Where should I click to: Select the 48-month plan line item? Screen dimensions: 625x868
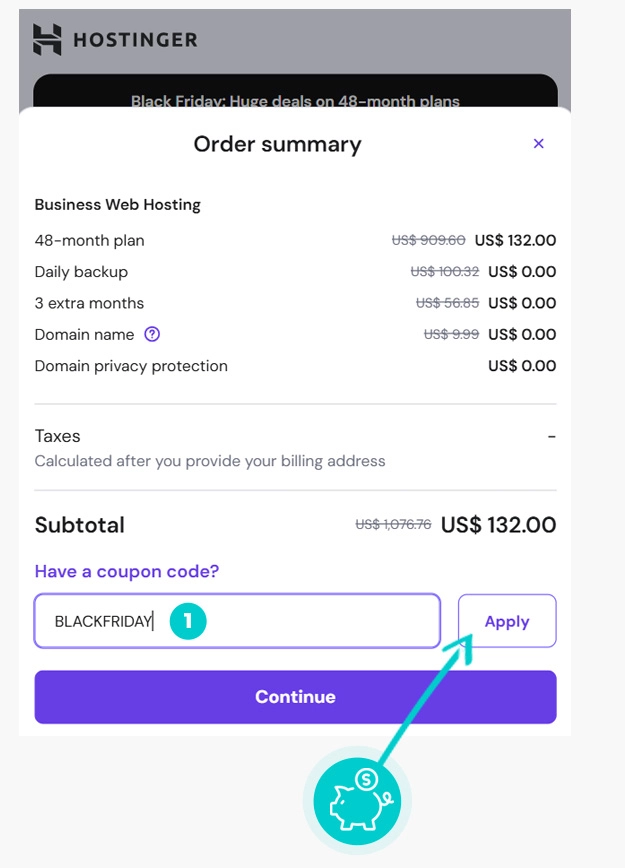[90, 240]
